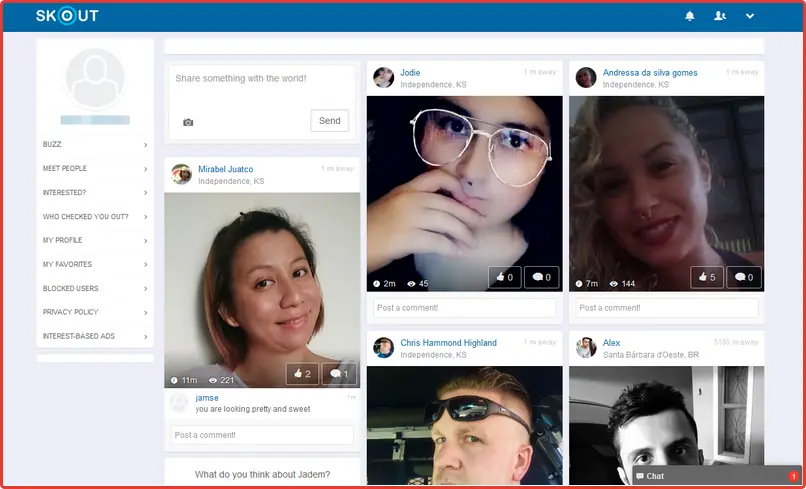
Task: Click the chevron next to BLOCKED USERS
Action: (145, 289)
